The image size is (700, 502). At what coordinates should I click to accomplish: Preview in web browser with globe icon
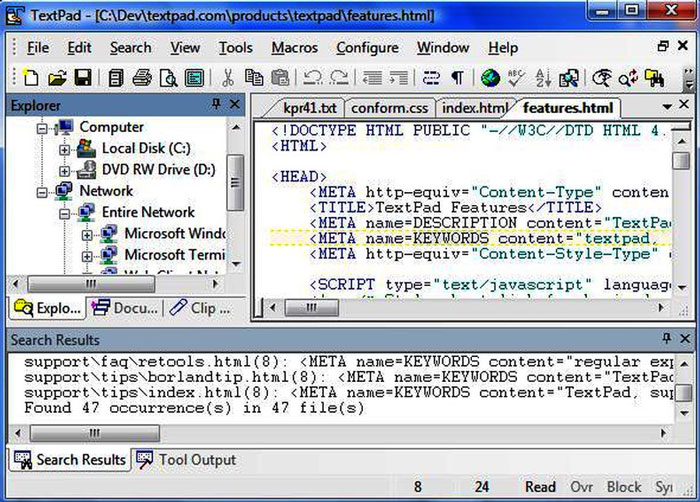click(490, 78)
